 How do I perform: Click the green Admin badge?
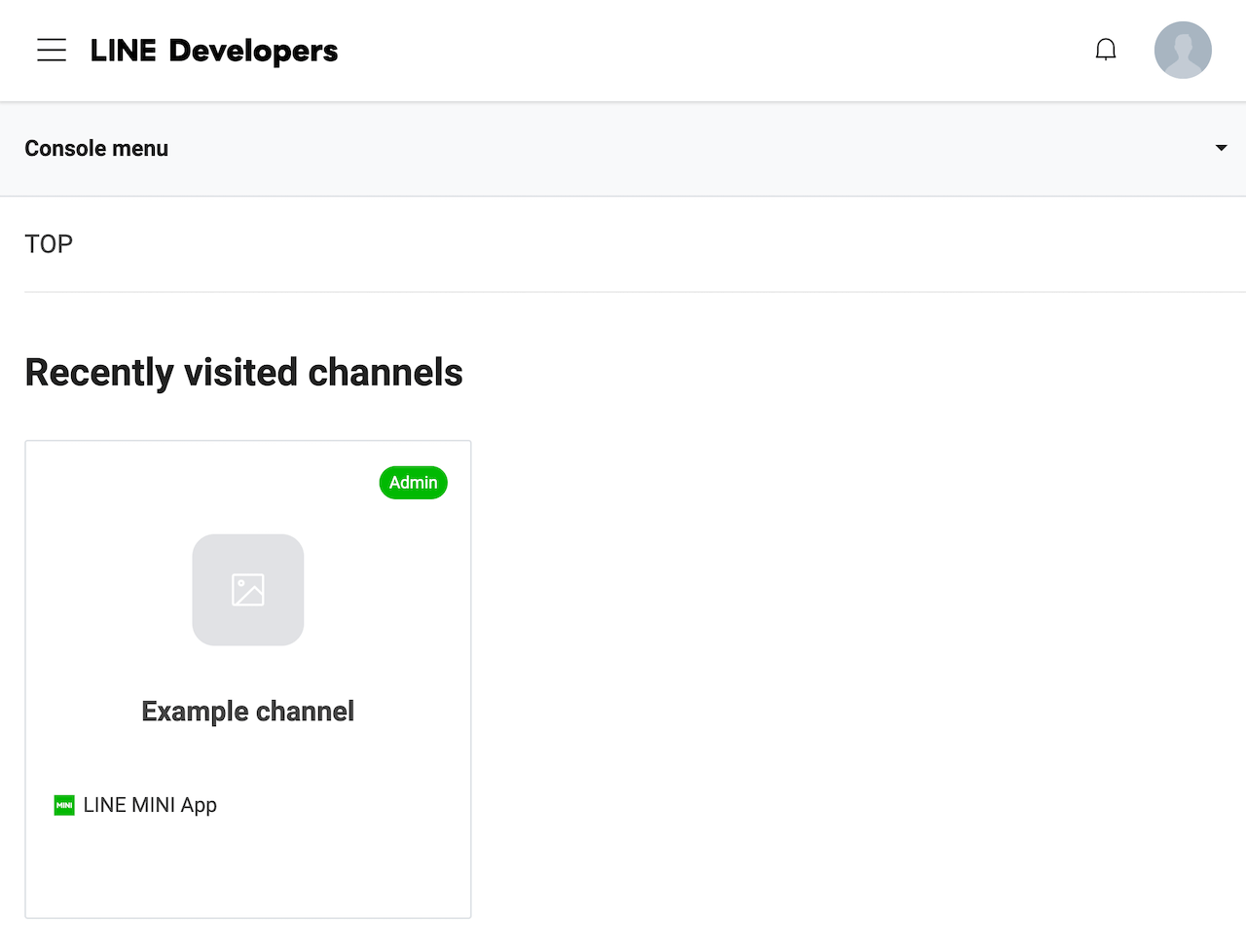coord(413,483)
